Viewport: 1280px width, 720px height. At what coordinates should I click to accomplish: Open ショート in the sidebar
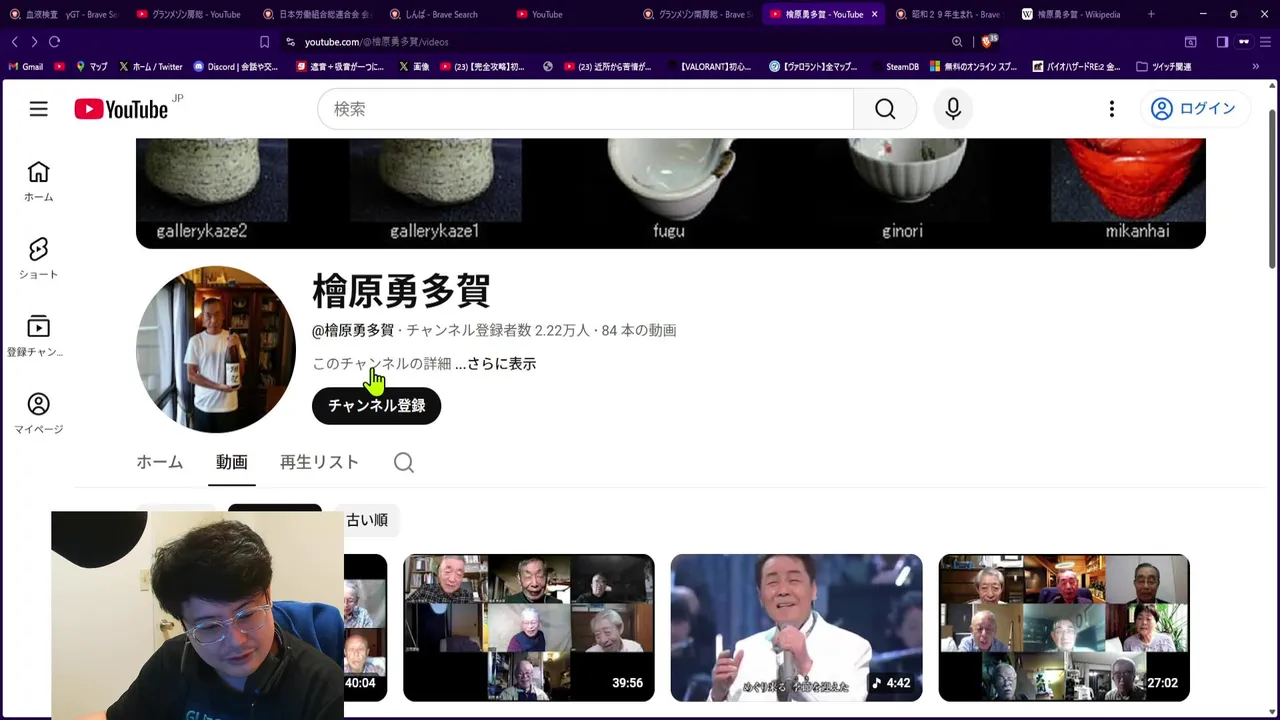(x=38, y=258)
